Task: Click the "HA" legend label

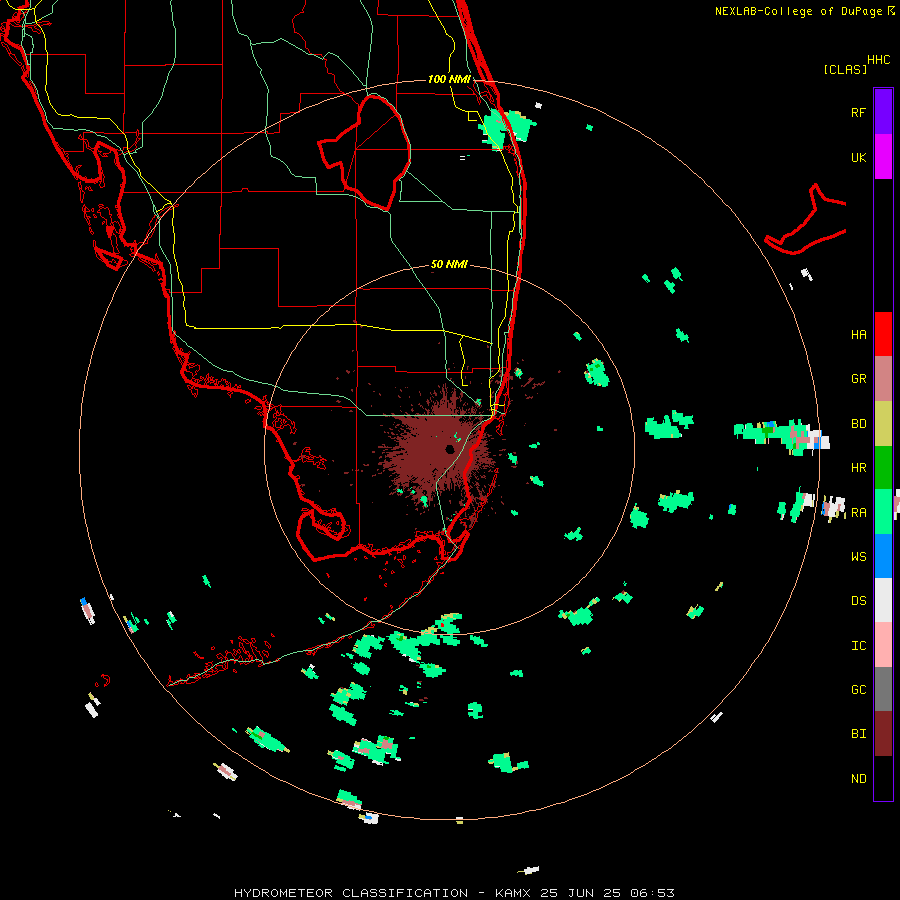Action: coord(858,335)
